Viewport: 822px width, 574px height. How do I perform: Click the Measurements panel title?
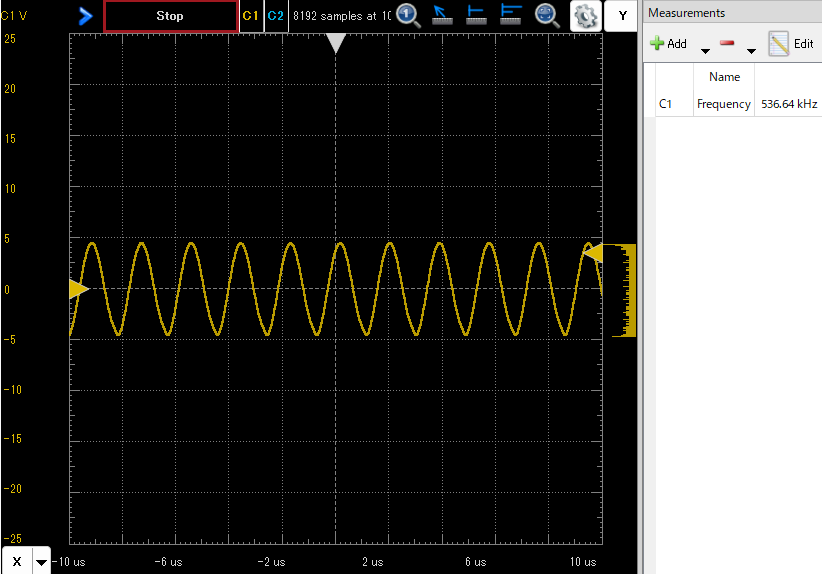(686, 13)
